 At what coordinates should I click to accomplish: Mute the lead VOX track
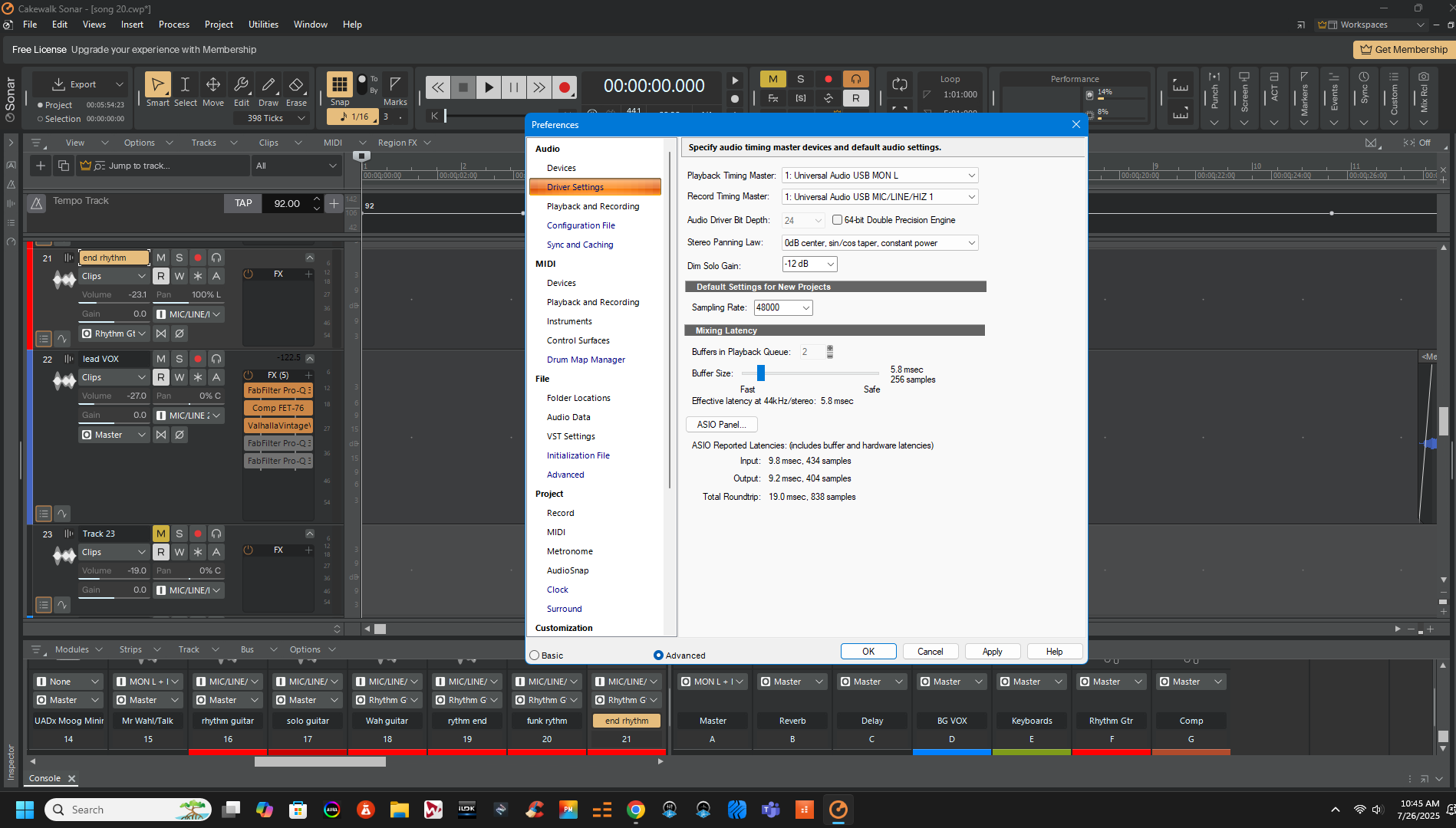point(161,359)
